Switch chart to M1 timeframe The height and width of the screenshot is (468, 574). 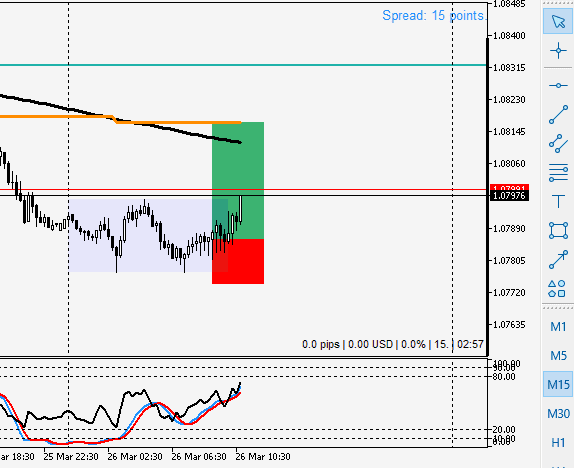click(x=558, y=326)
